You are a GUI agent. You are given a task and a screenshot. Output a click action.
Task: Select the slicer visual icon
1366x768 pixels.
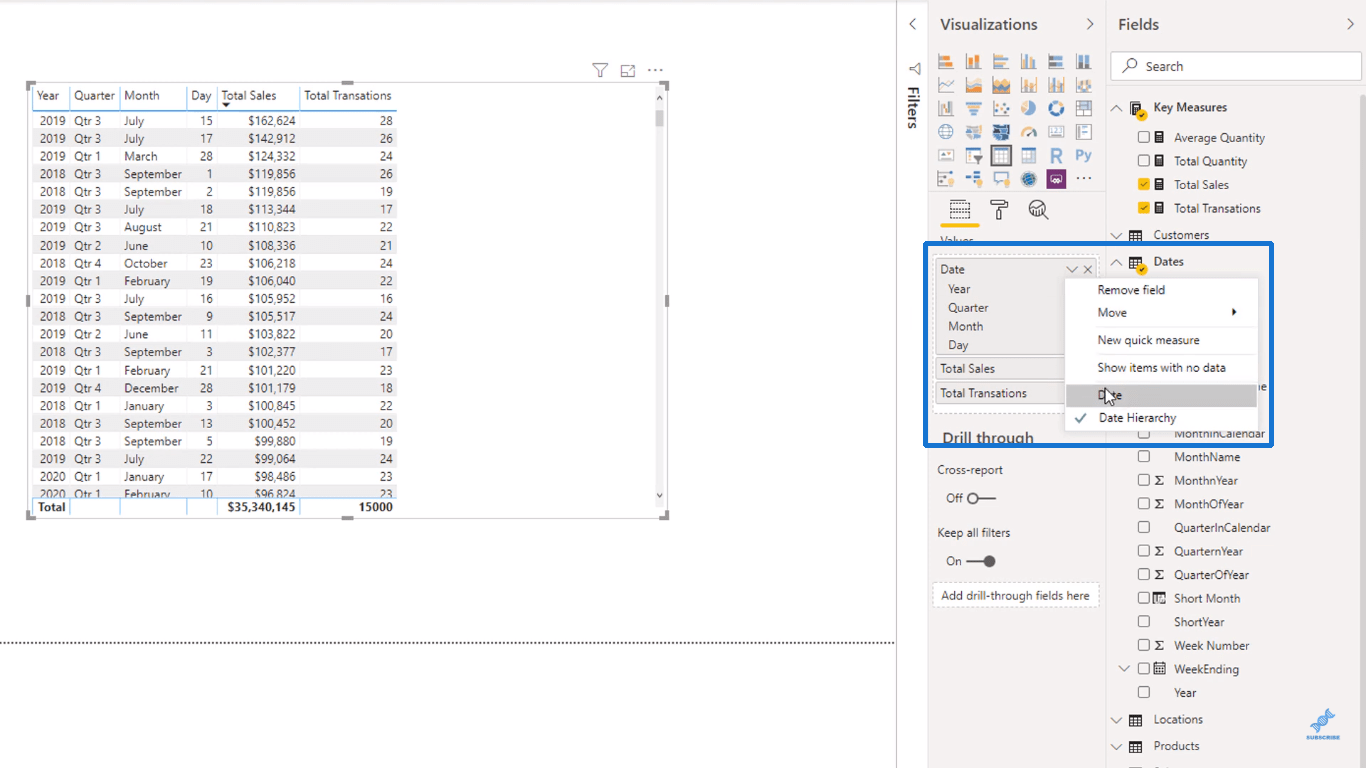click(x=973, y=155)
